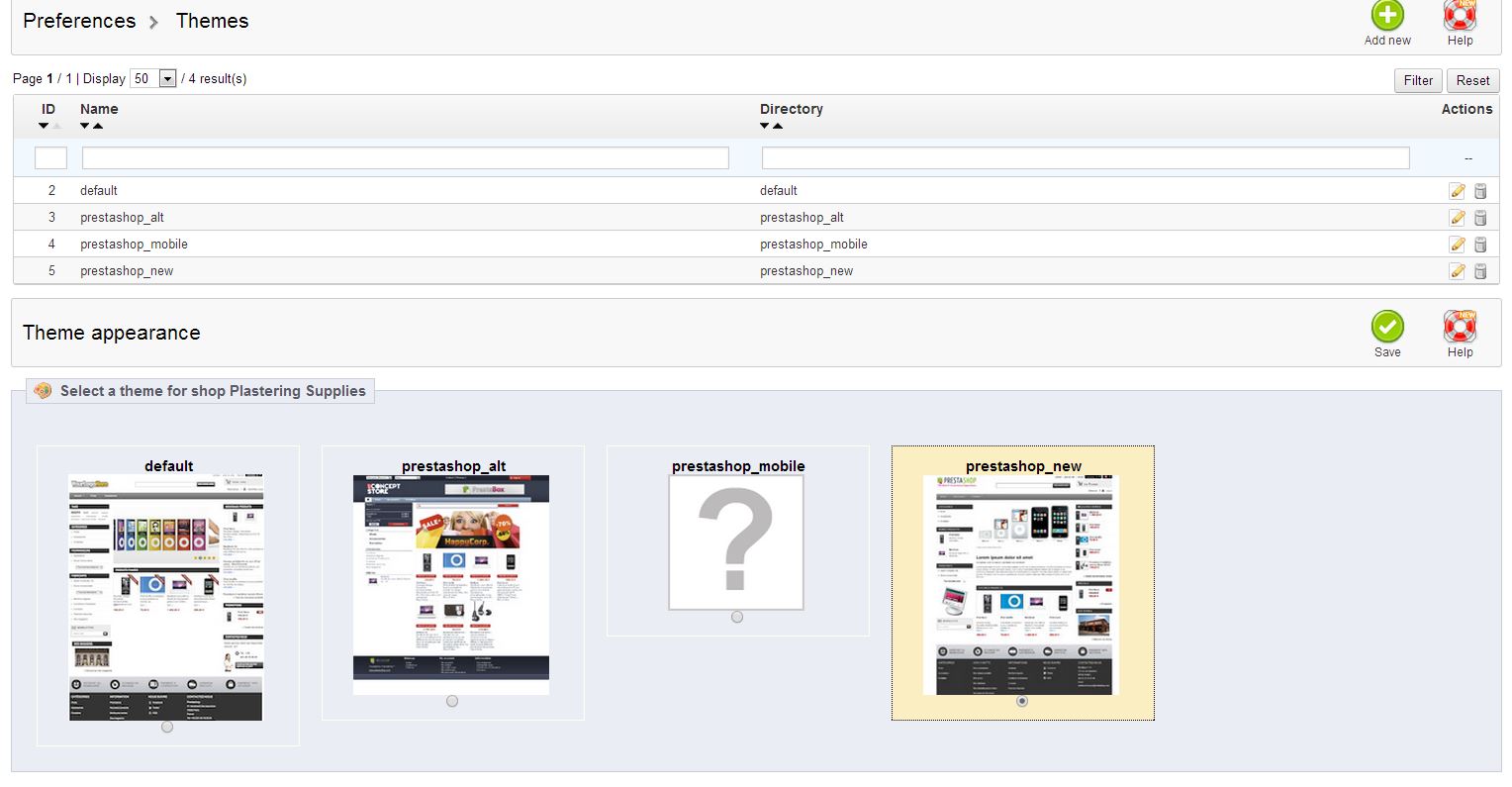
Task: Go to Preferences in the breadcrumb
Action: [x=79, y=21]
